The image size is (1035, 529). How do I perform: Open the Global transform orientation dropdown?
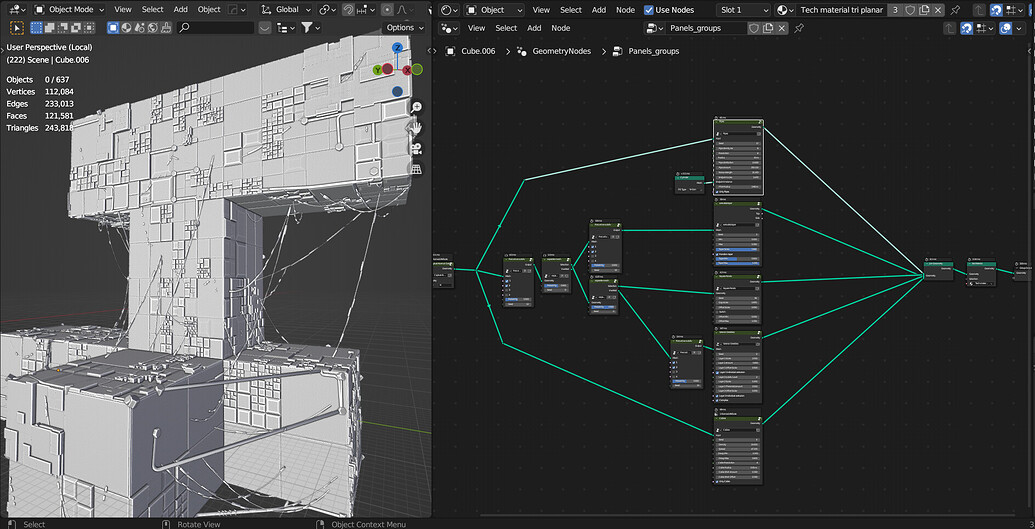tap(285, 10)
